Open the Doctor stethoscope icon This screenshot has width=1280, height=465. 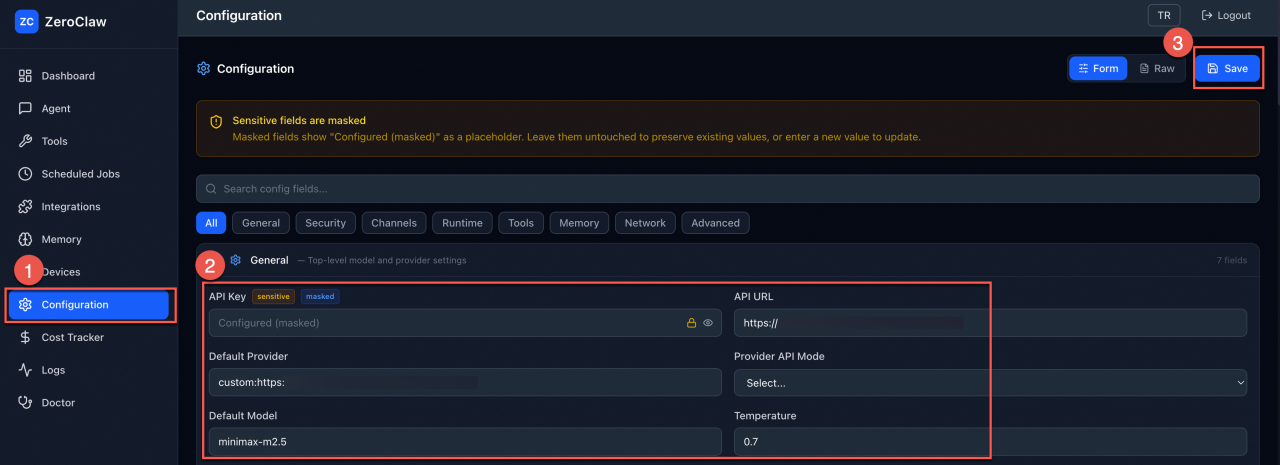pyautogui.click(x=25, y=403)
